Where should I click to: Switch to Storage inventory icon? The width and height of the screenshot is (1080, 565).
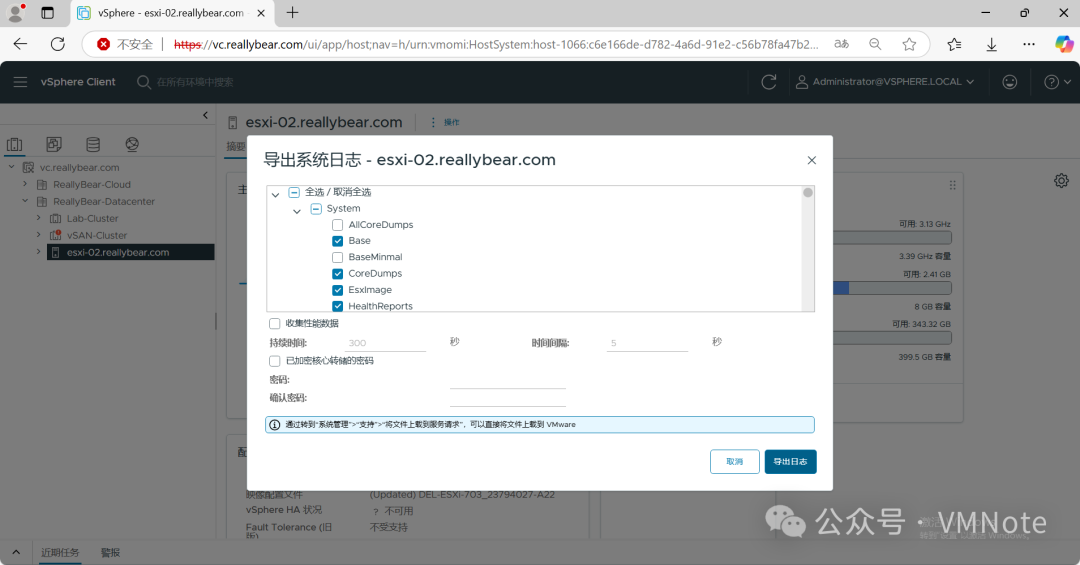93,144
